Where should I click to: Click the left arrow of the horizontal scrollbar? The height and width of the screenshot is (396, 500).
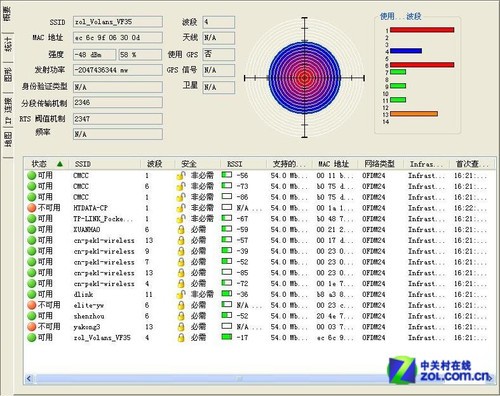click(29, 378)
